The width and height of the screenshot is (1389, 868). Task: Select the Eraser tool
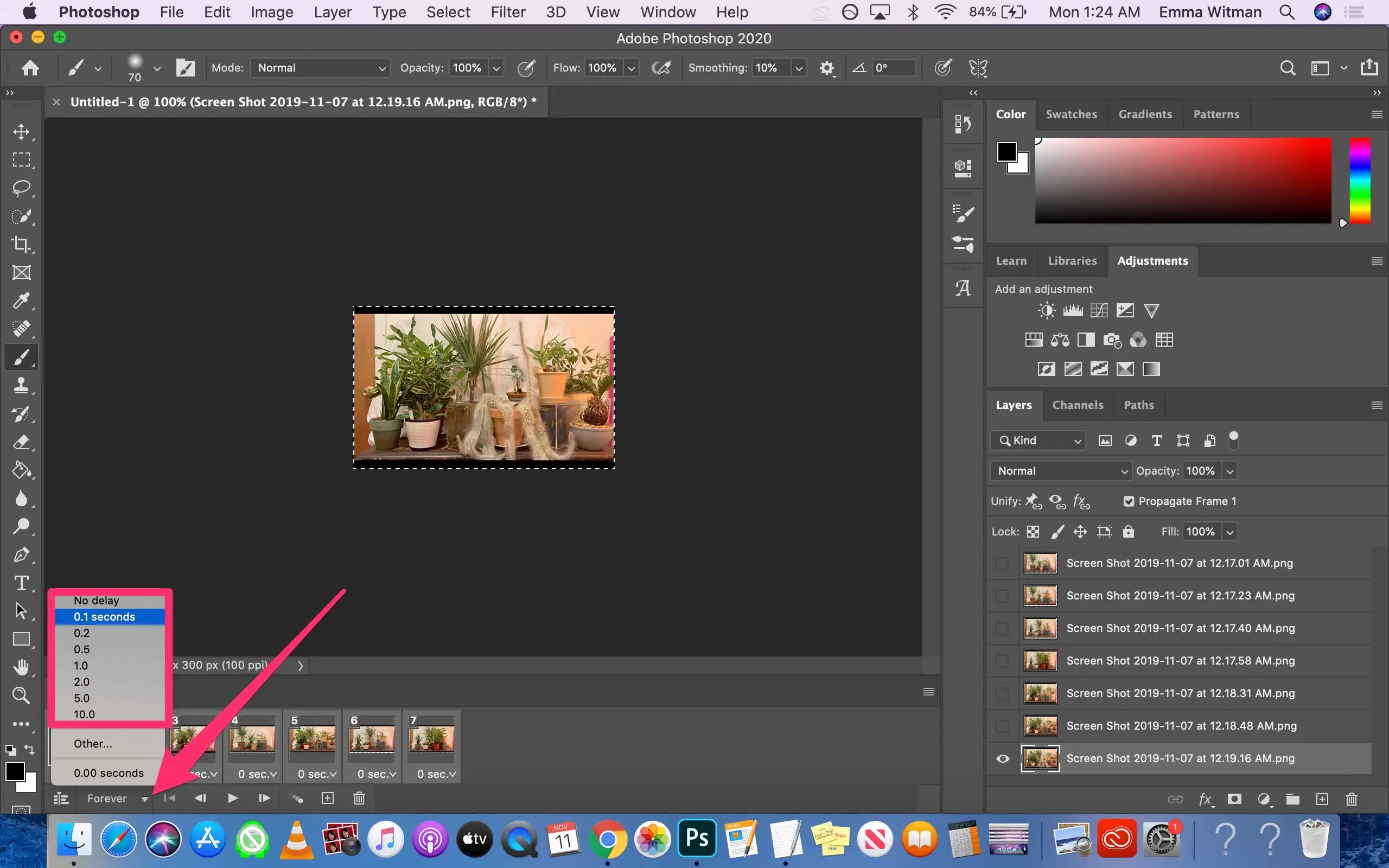tap(21, 442)
